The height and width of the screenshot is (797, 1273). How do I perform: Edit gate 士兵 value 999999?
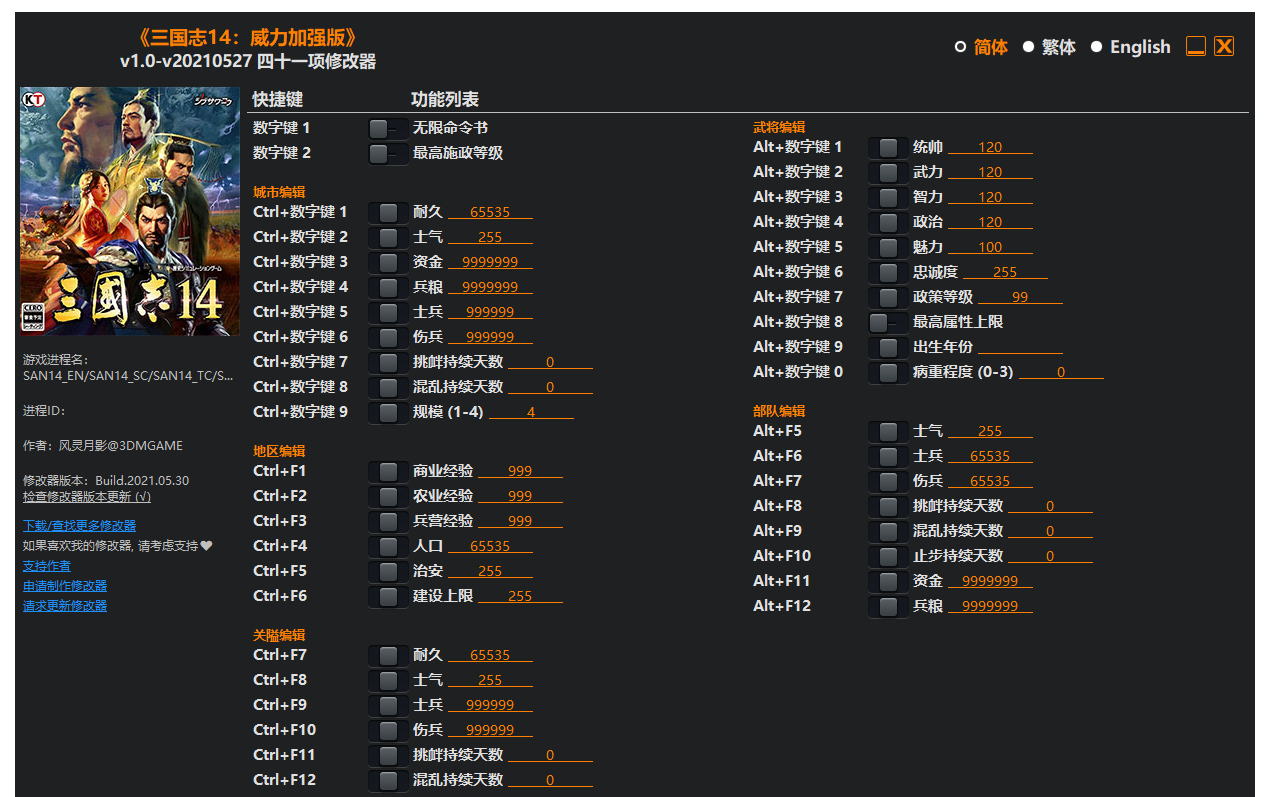click(x=490, y=705)
